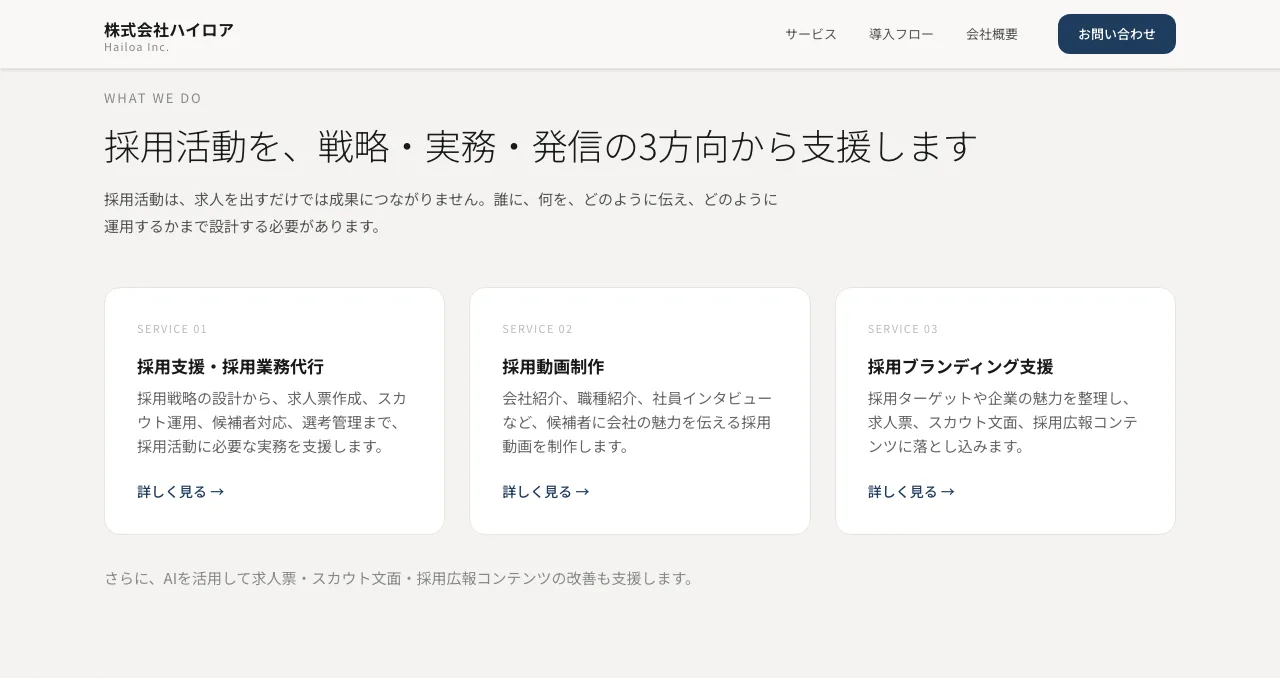Click 詳しく見る under 採用ブランディング支援
Viewport: 1280px width, 680px height.
[x=911, y=491]
